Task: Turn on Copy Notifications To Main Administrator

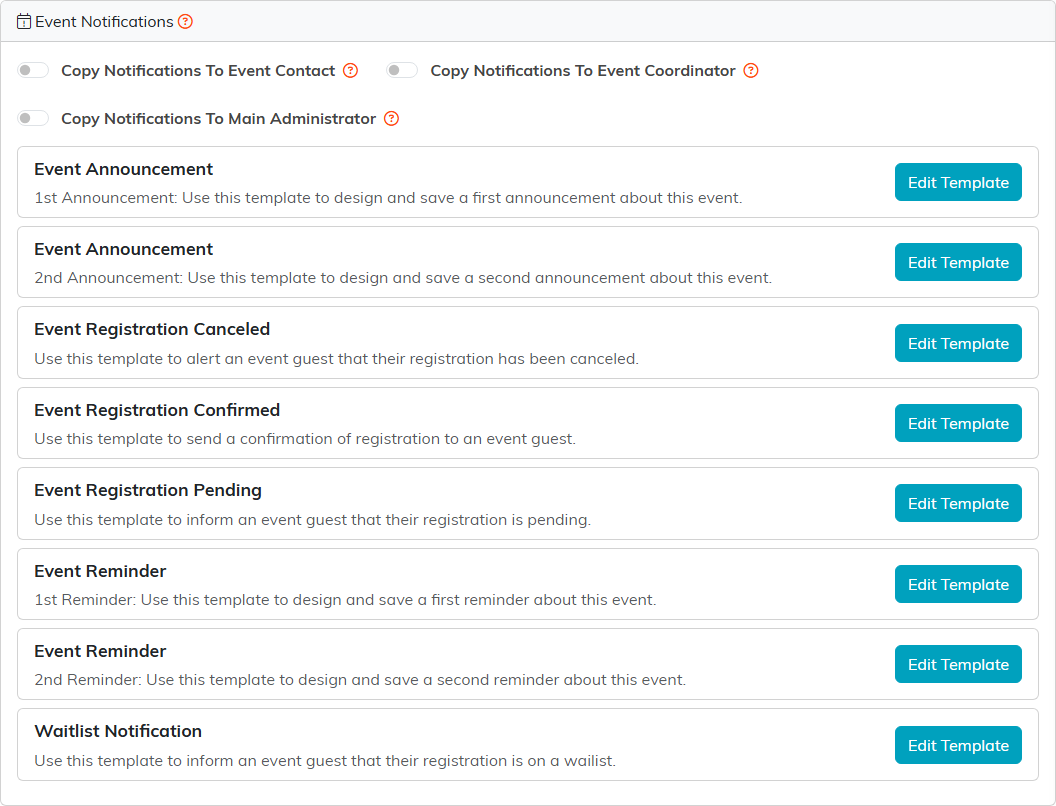Action: 33,119
